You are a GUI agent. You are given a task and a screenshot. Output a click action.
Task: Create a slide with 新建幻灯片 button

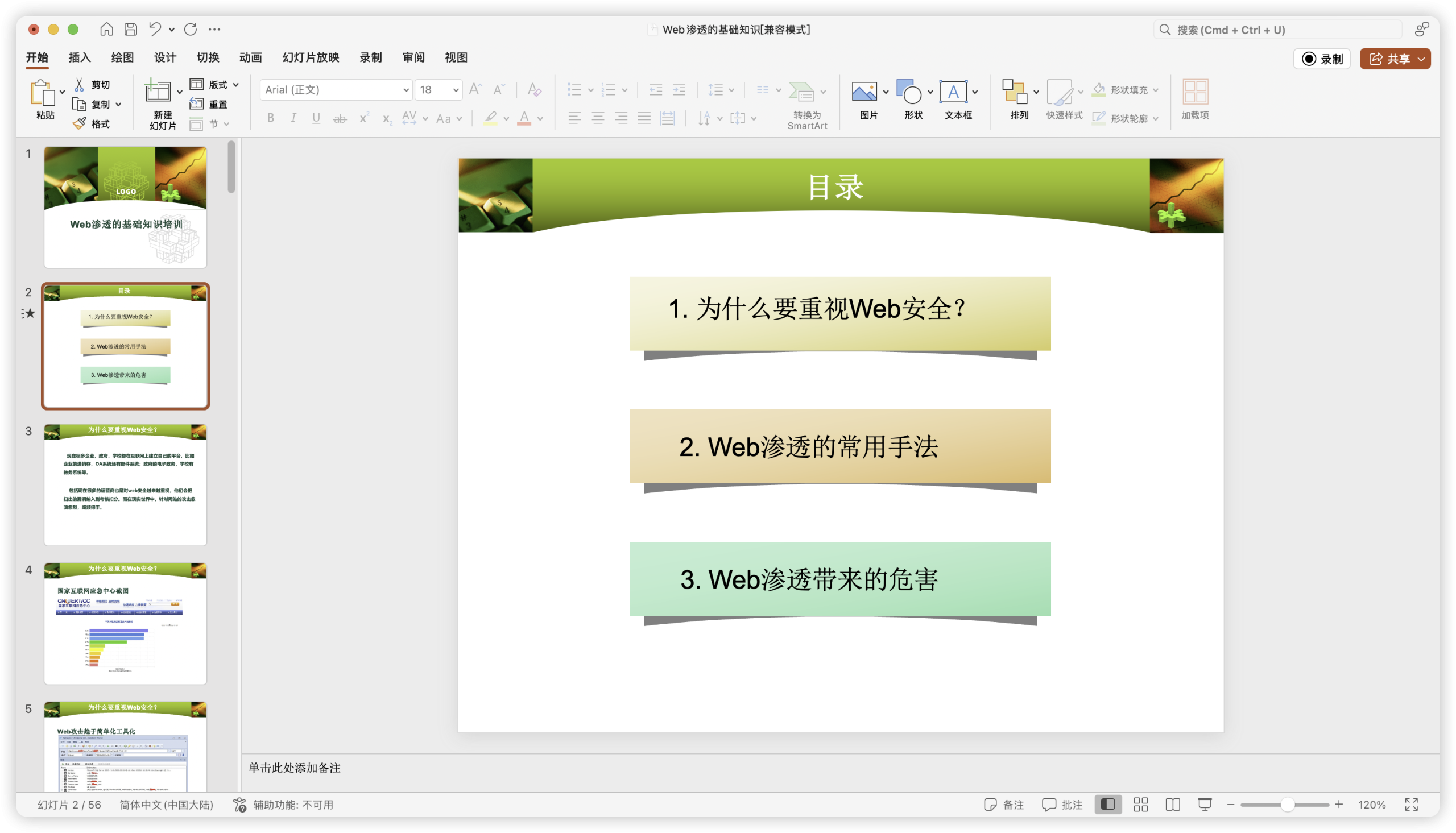(x=160, y=103)
